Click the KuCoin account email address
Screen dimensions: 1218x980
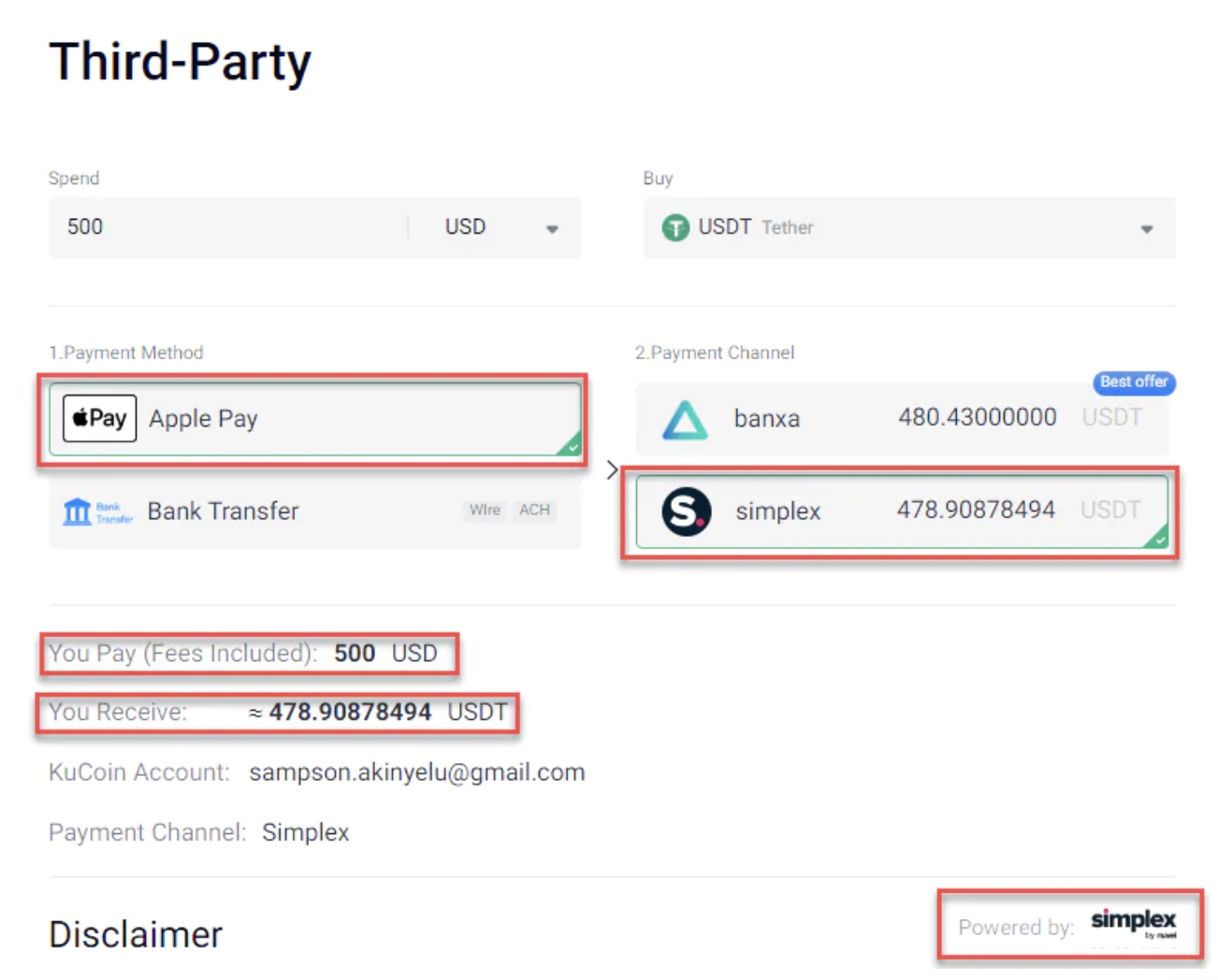point(416,772)
